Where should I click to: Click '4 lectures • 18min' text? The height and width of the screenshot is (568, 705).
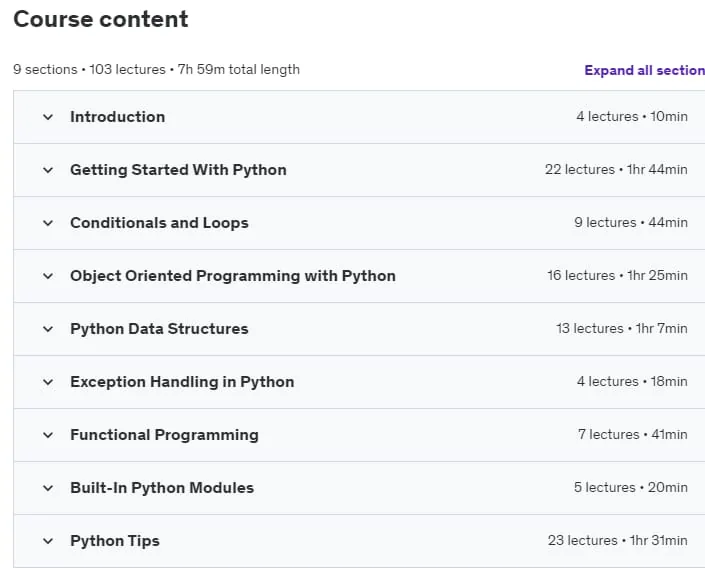coord(632,382)
